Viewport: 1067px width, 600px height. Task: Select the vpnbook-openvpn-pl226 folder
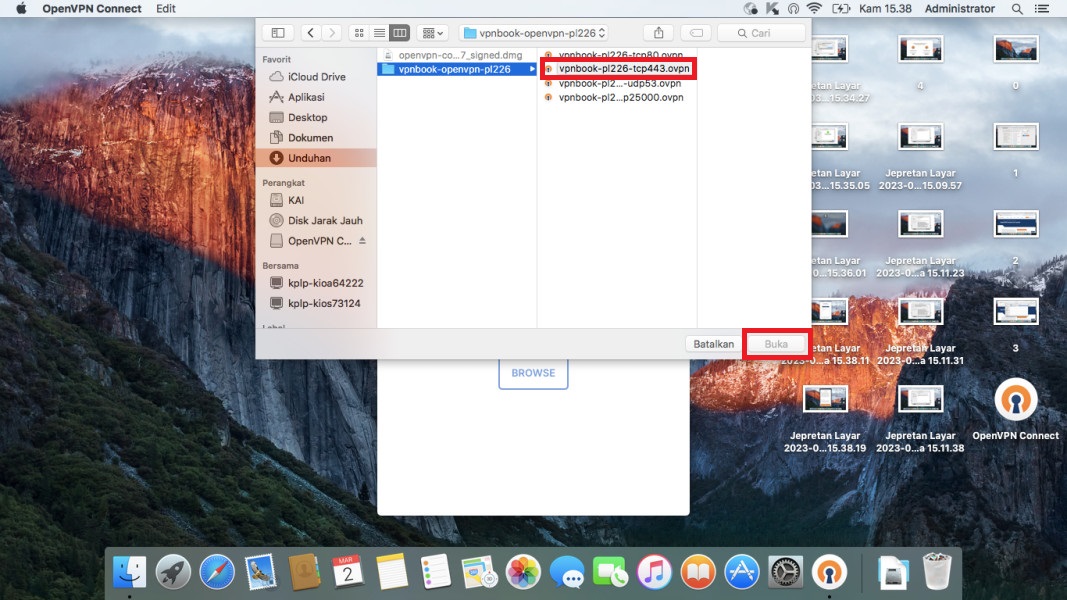[454, 69]
